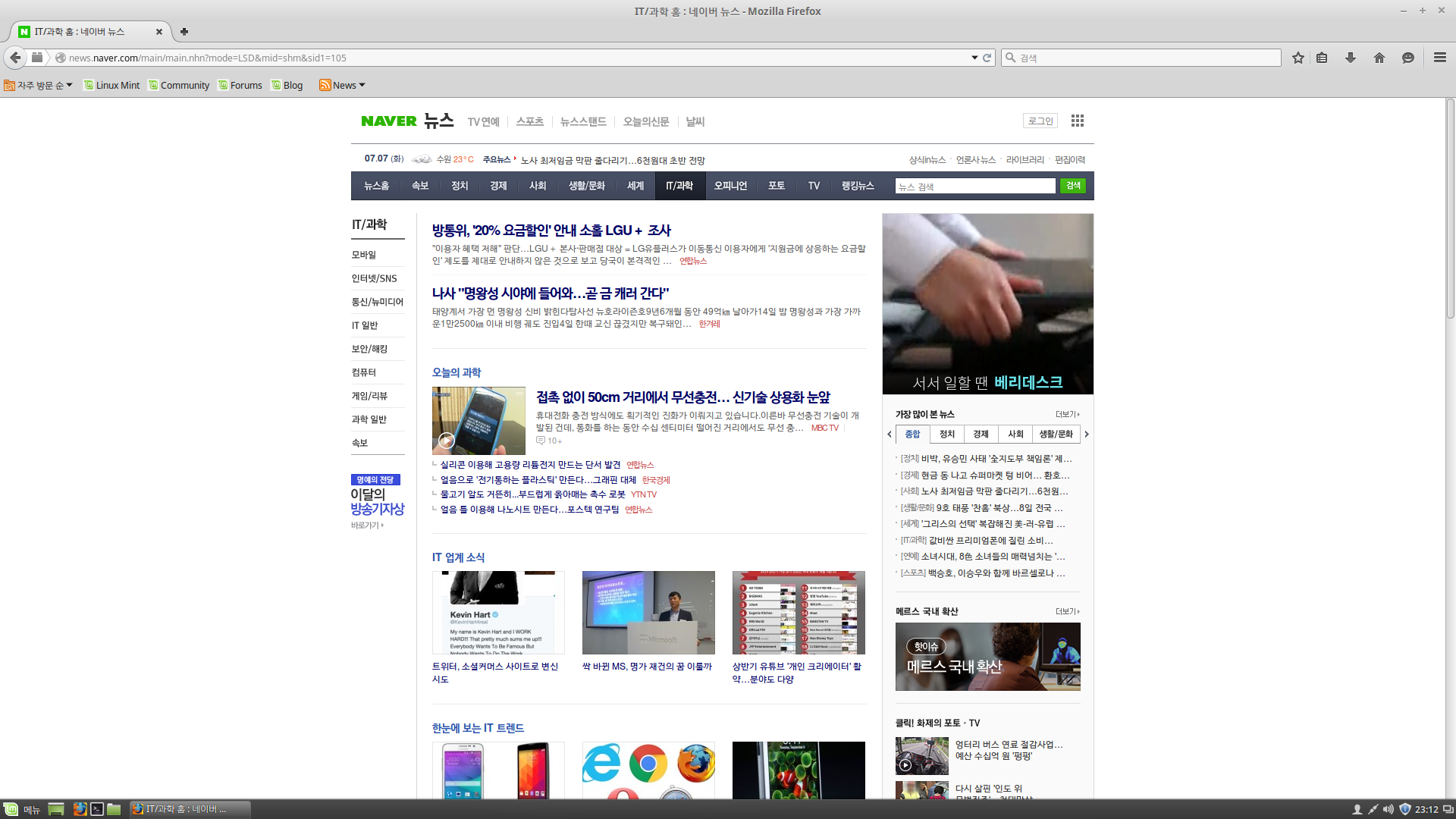Open the 모바일 sidebar category
This screenshot has width=1456, height=819.
[x=364, y=256]
